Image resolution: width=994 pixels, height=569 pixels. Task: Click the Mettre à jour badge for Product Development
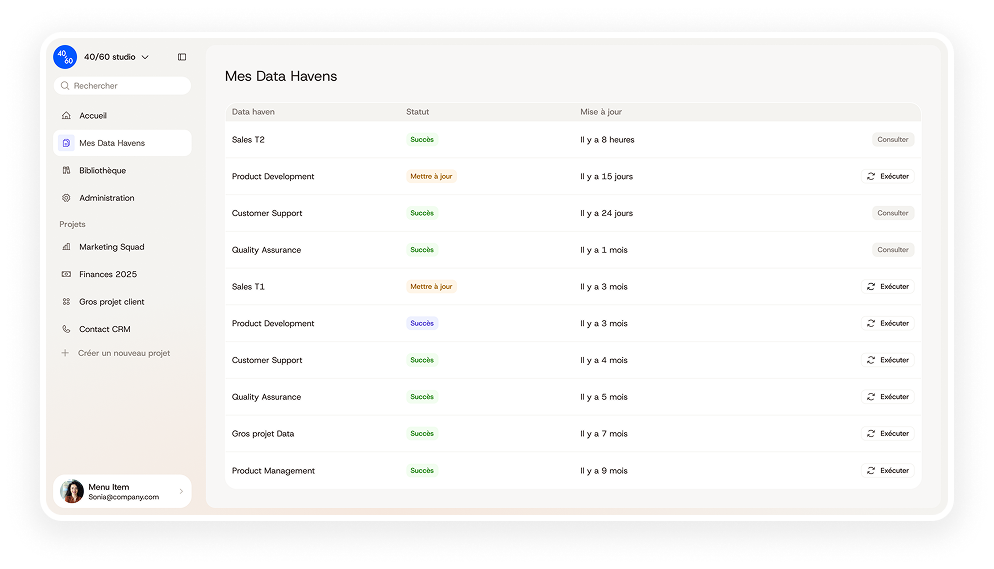pos(431,177)
